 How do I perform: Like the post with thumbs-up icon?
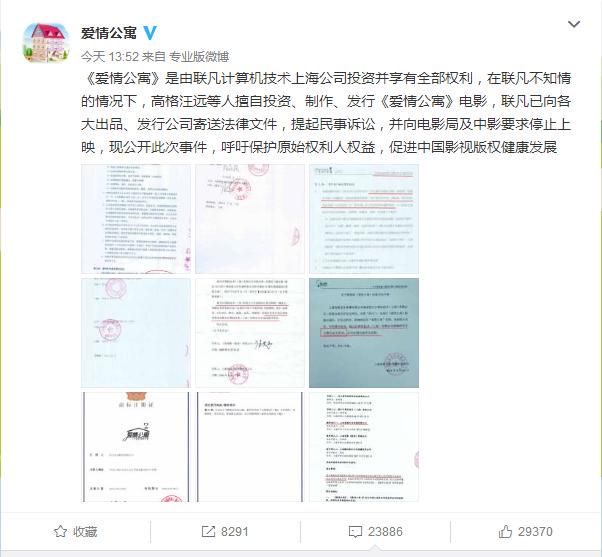click(x=505, y=531)
